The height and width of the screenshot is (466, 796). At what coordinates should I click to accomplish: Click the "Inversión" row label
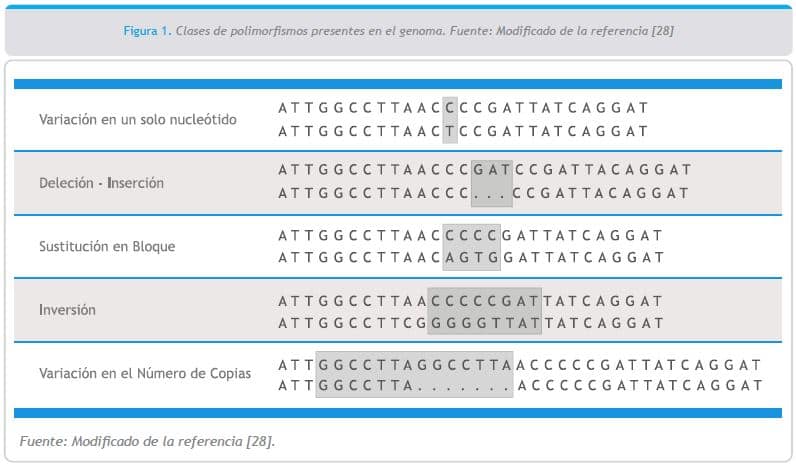tap(67, 309)
